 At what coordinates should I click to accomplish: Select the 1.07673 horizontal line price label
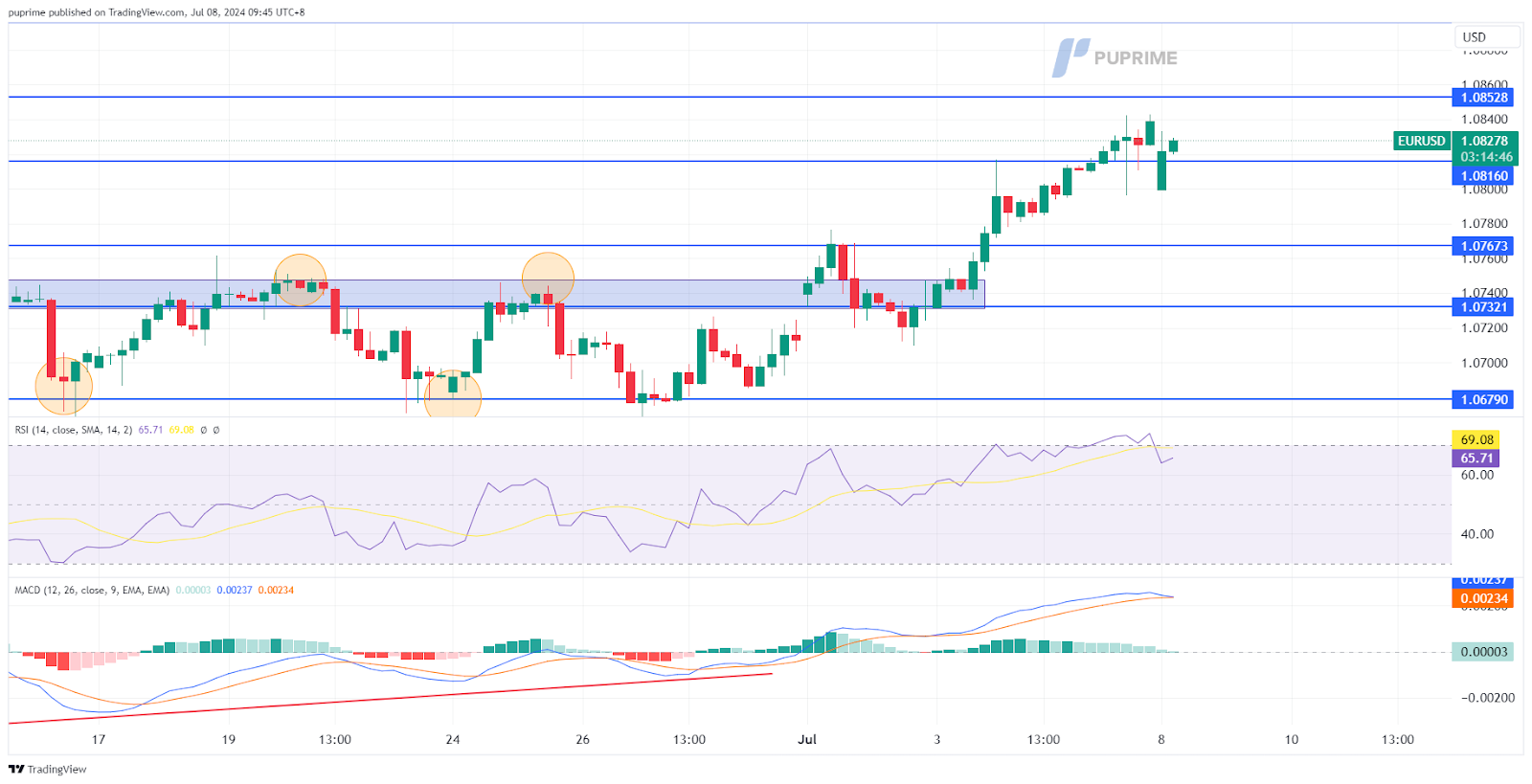pyautogui.click(x=1483, y=246)
